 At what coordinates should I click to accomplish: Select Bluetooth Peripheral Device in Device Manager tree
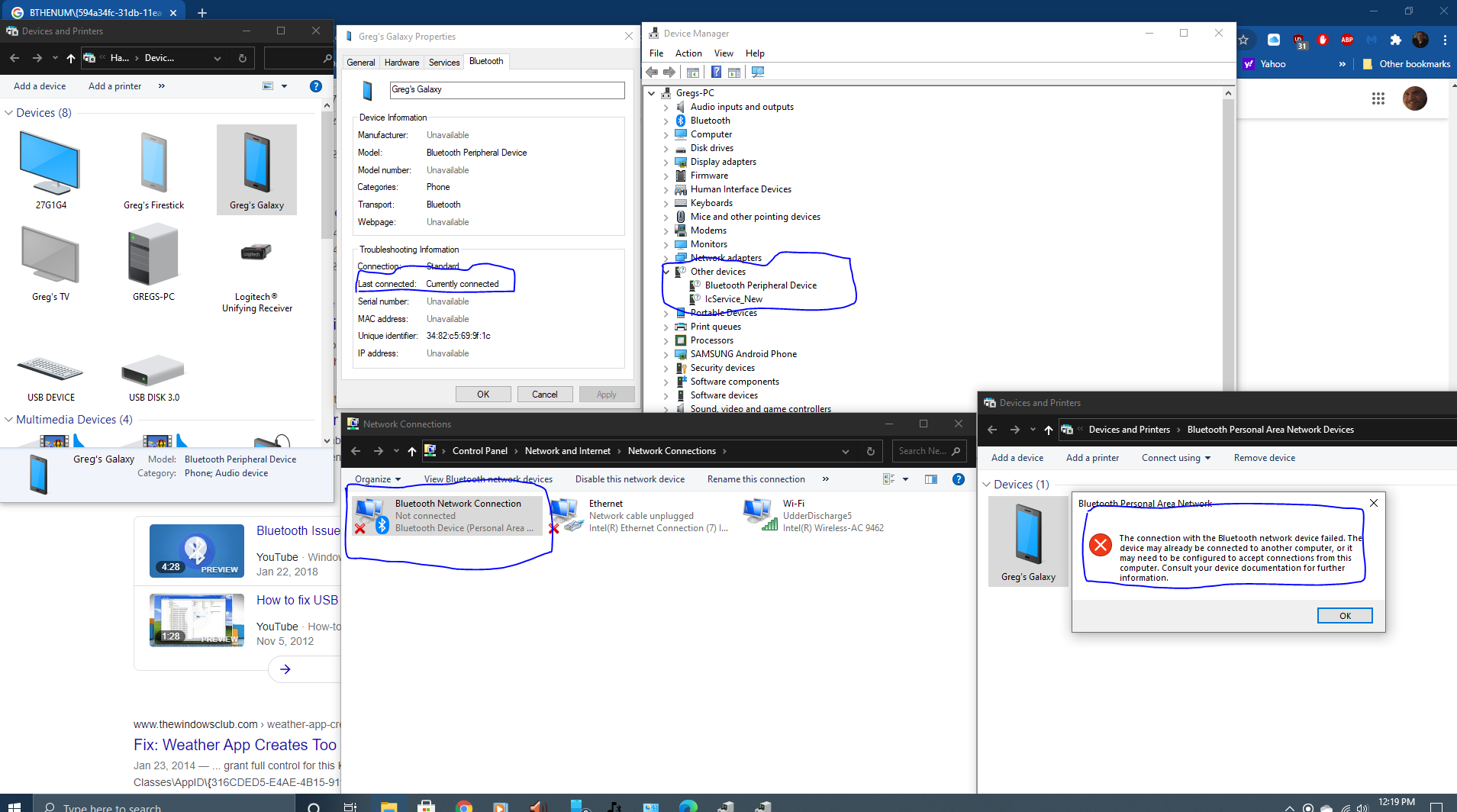[760, 285]
